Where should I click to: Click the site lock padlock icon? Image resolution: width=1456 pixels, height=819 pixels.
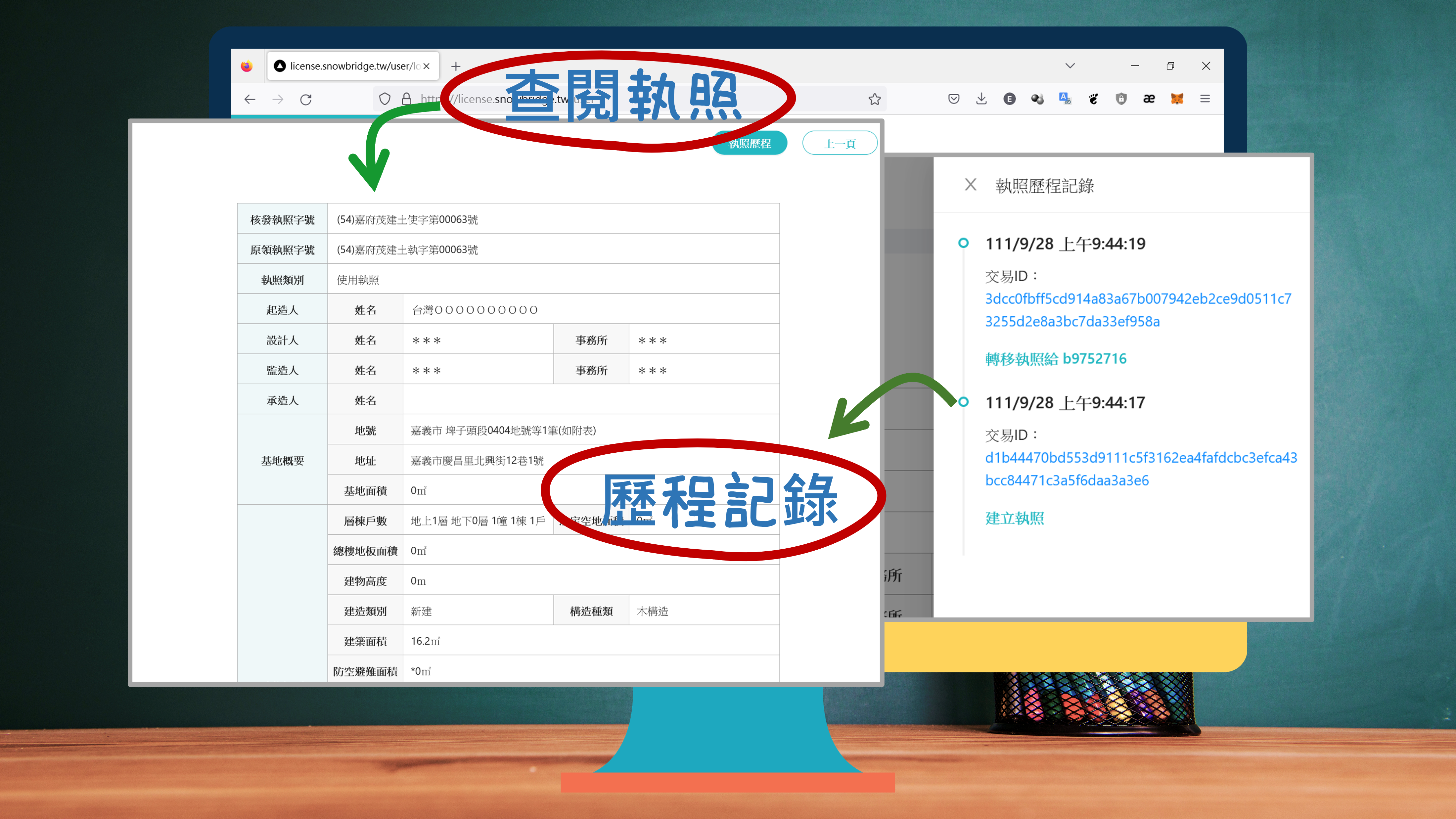pyautogui.click(x=406, y=100)
